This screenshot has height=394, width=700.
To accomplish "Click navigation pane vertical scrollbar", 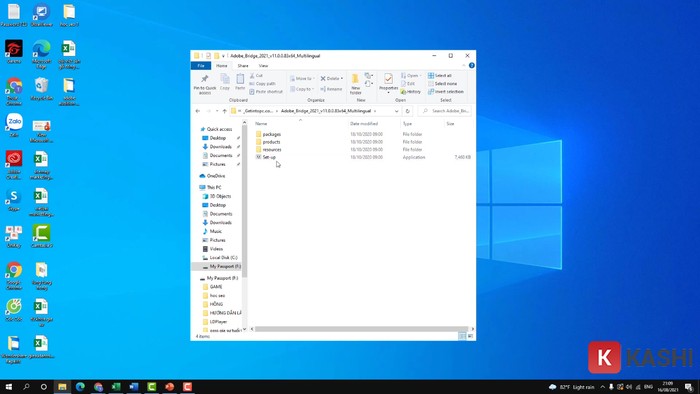I will pyautogui.click(x=244, y=201).
